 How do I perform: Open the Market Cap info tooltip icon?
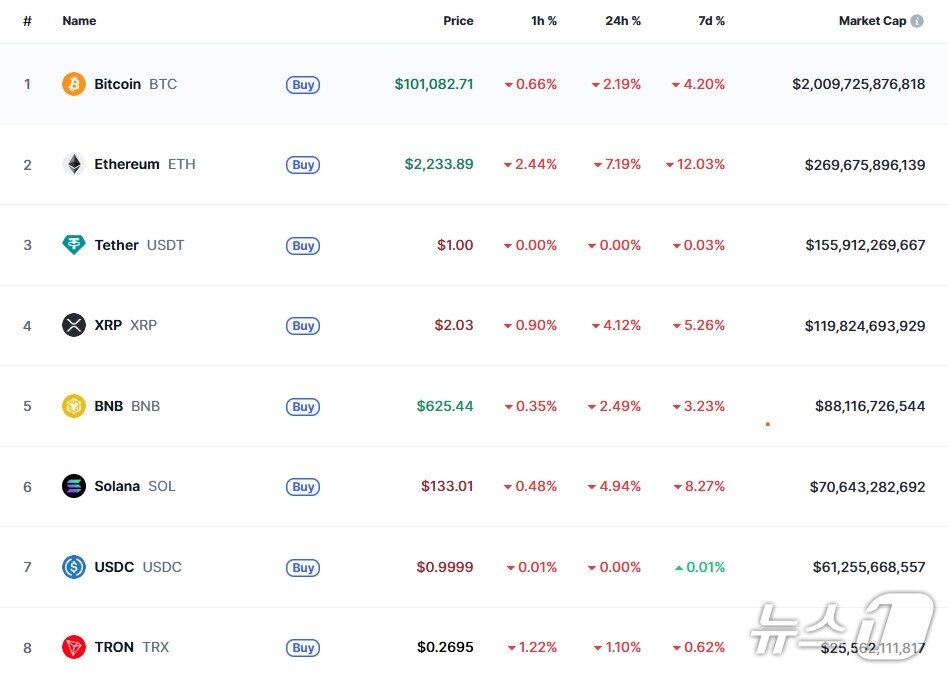917,21
